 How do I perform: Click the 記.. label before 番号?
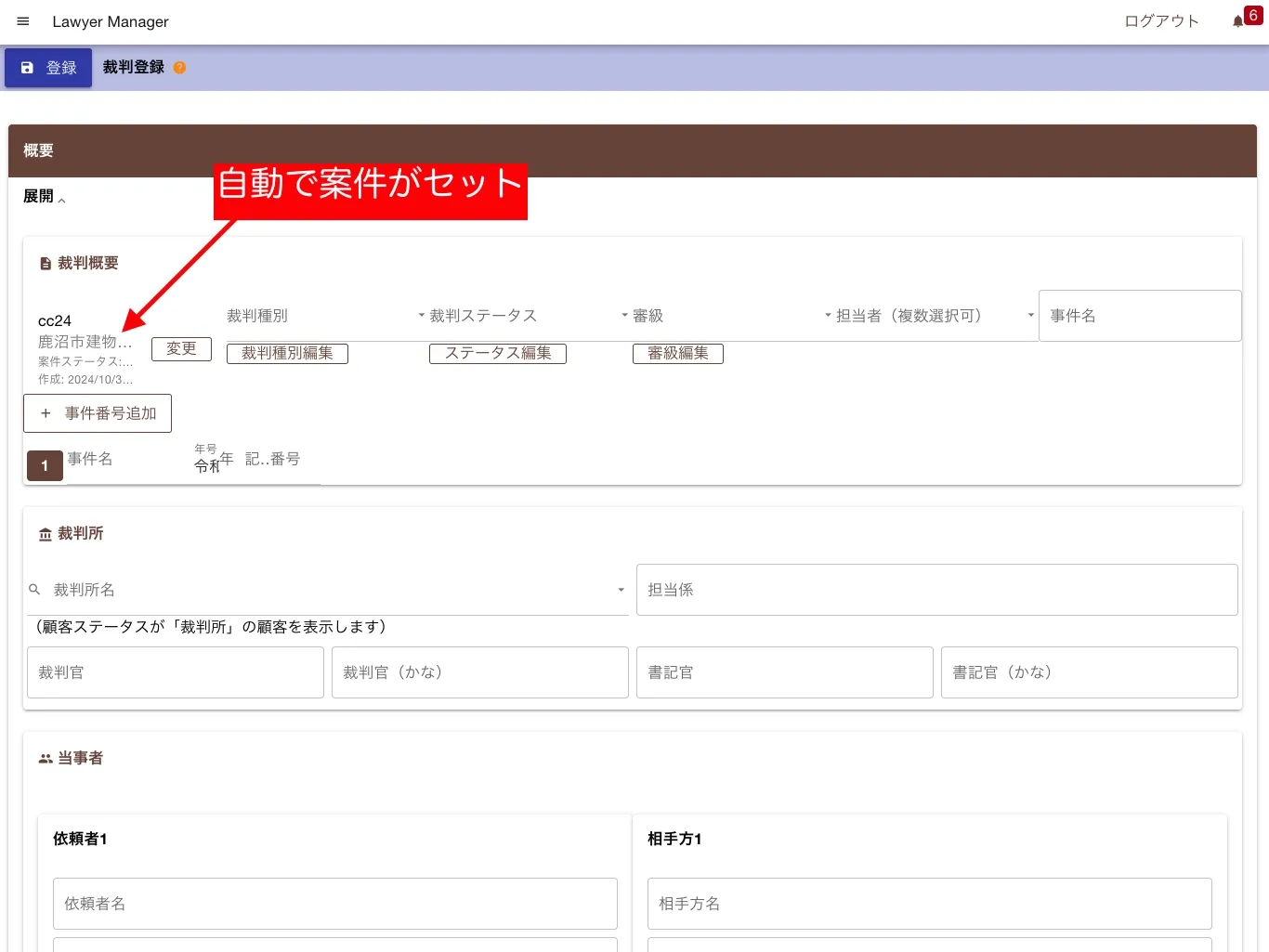(257, 459)
